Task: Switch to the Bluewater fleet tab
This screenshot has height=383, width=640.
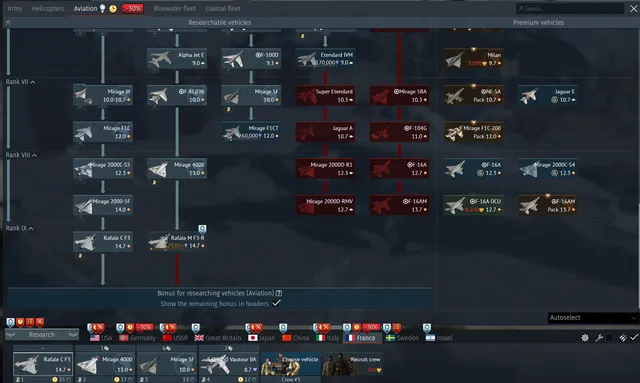Action: (174, 8)
